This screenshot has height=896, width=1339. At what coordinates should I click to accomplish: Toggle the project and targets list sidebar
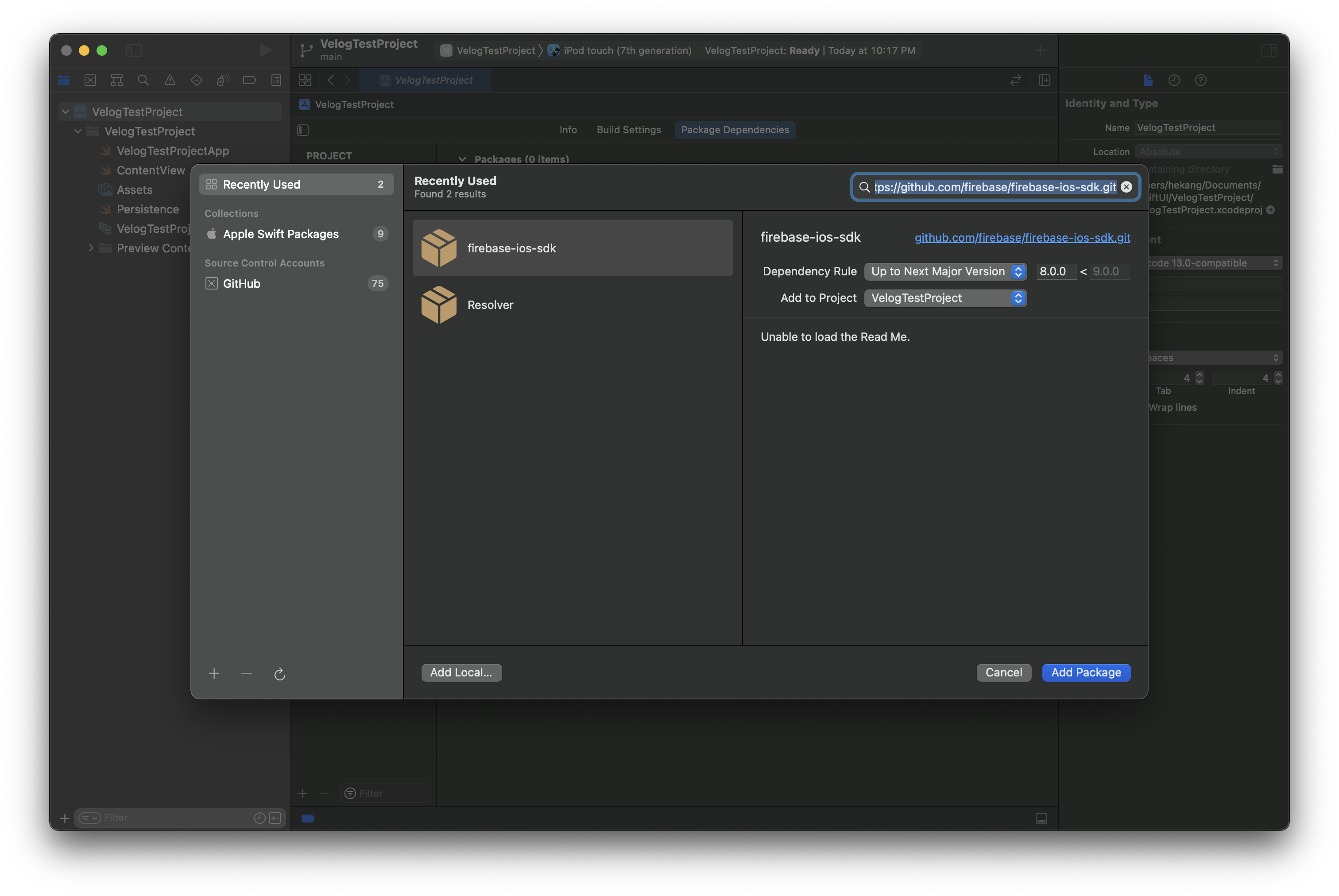pyautogui.click(x=303, y=130)
